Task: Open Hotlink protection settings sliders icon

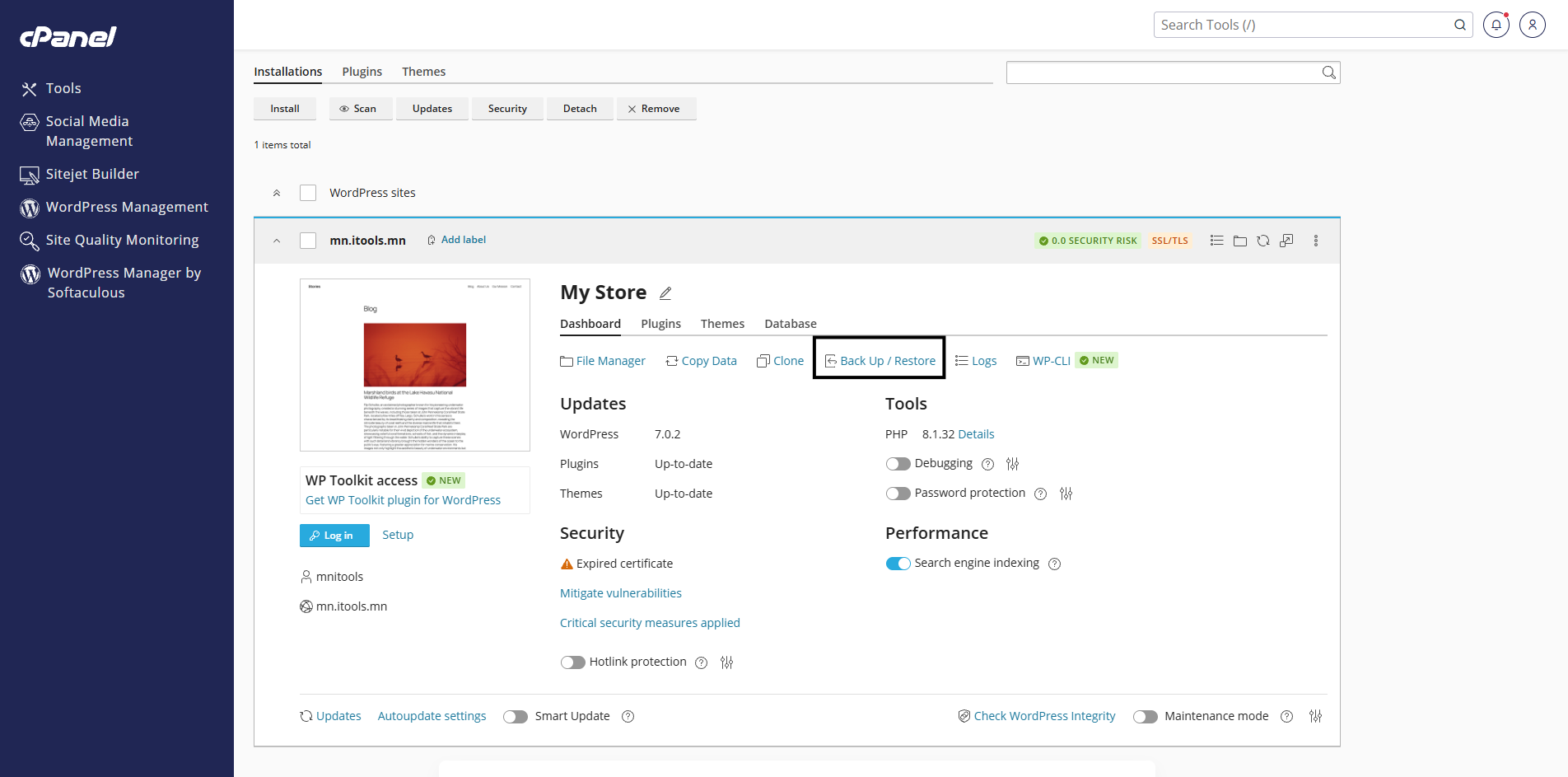Action: [727, 662]
